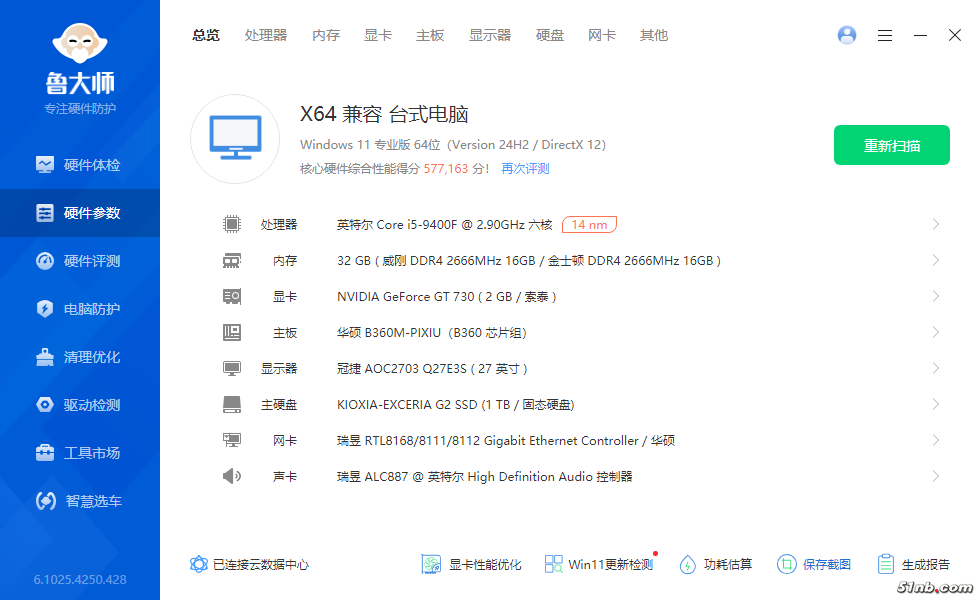
Task: Select 硬件参数 sidebar item
Action: [x=79, y=213]
